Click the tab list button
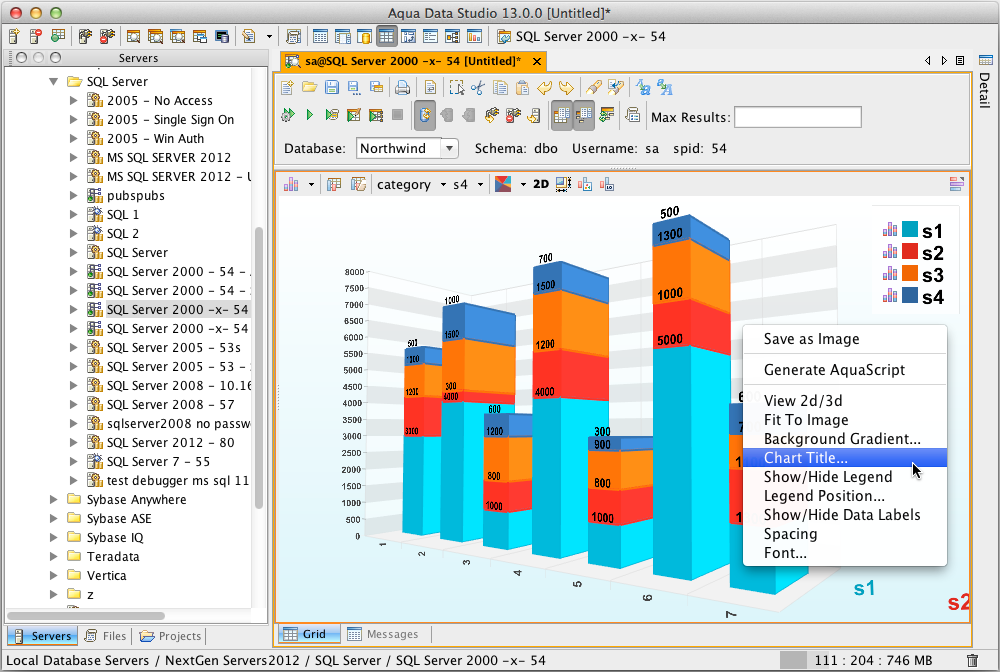The width and height of the screenshot is (1000, 672). pyautogui.click(x=960, y=61)
